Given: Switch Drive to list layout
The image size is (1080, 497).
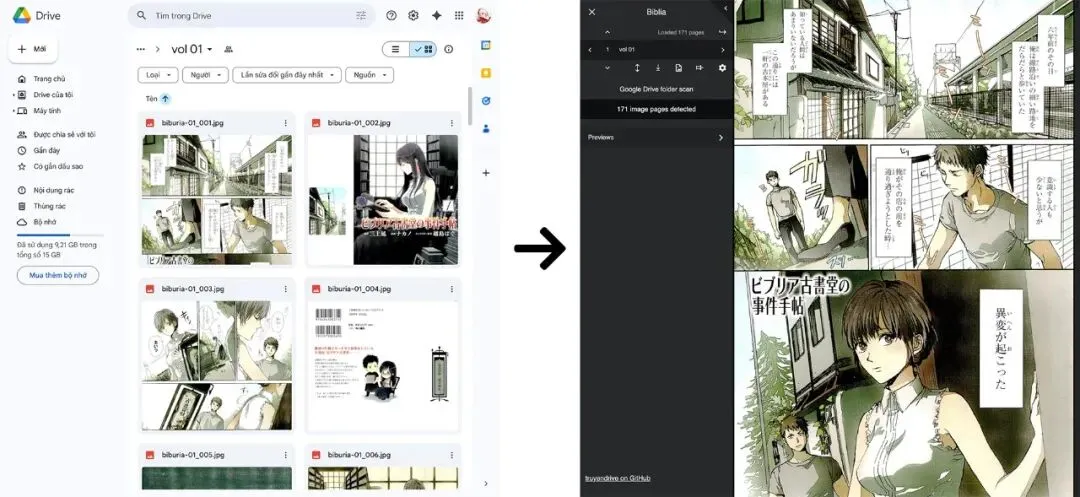Looking at the screenshot, I should (x=395, y=49).
